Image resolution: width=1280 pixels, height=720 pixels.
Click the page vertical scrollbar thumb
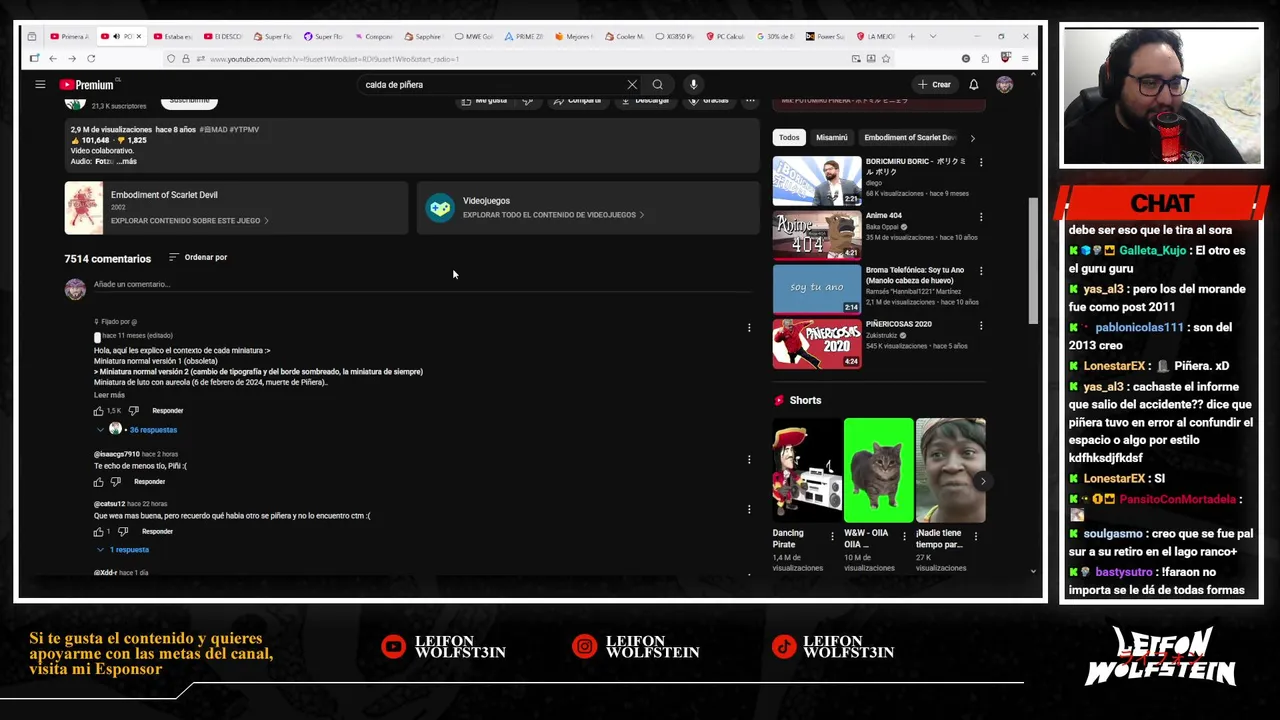click(1033, 260)
